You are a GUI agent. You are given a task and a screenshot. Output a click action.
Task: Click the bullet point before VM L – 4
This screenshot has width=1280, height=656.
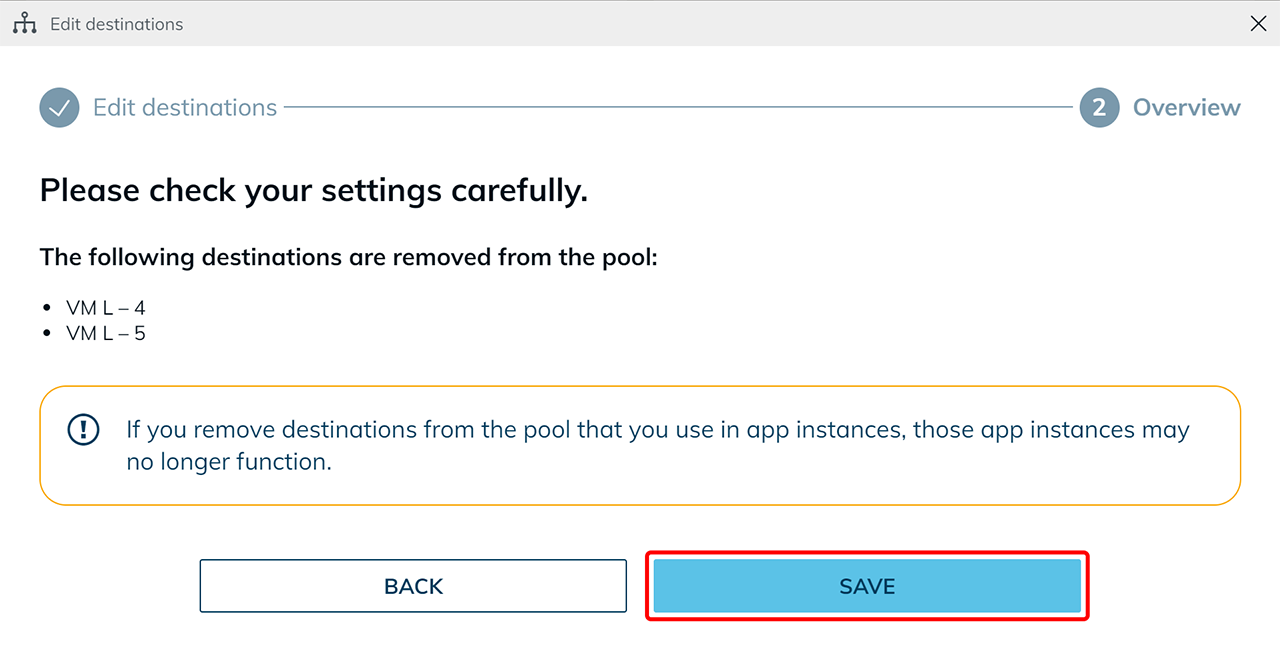pos(47,308)
